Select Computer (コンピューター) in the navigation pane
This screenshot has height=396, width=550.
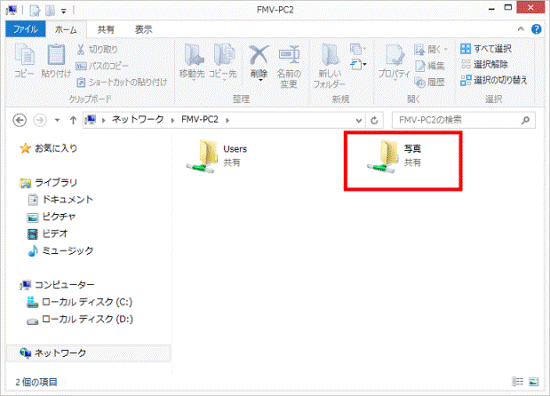tap(57, 285)
